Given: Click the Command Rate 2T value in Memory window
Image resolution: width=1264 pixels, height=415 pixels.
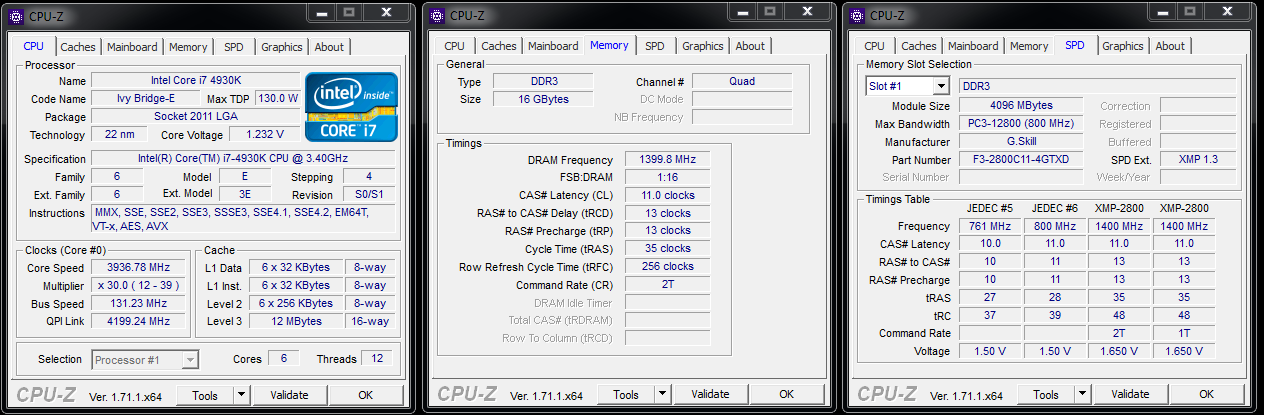Looking at the screenshot, I should tap(668, 285).
